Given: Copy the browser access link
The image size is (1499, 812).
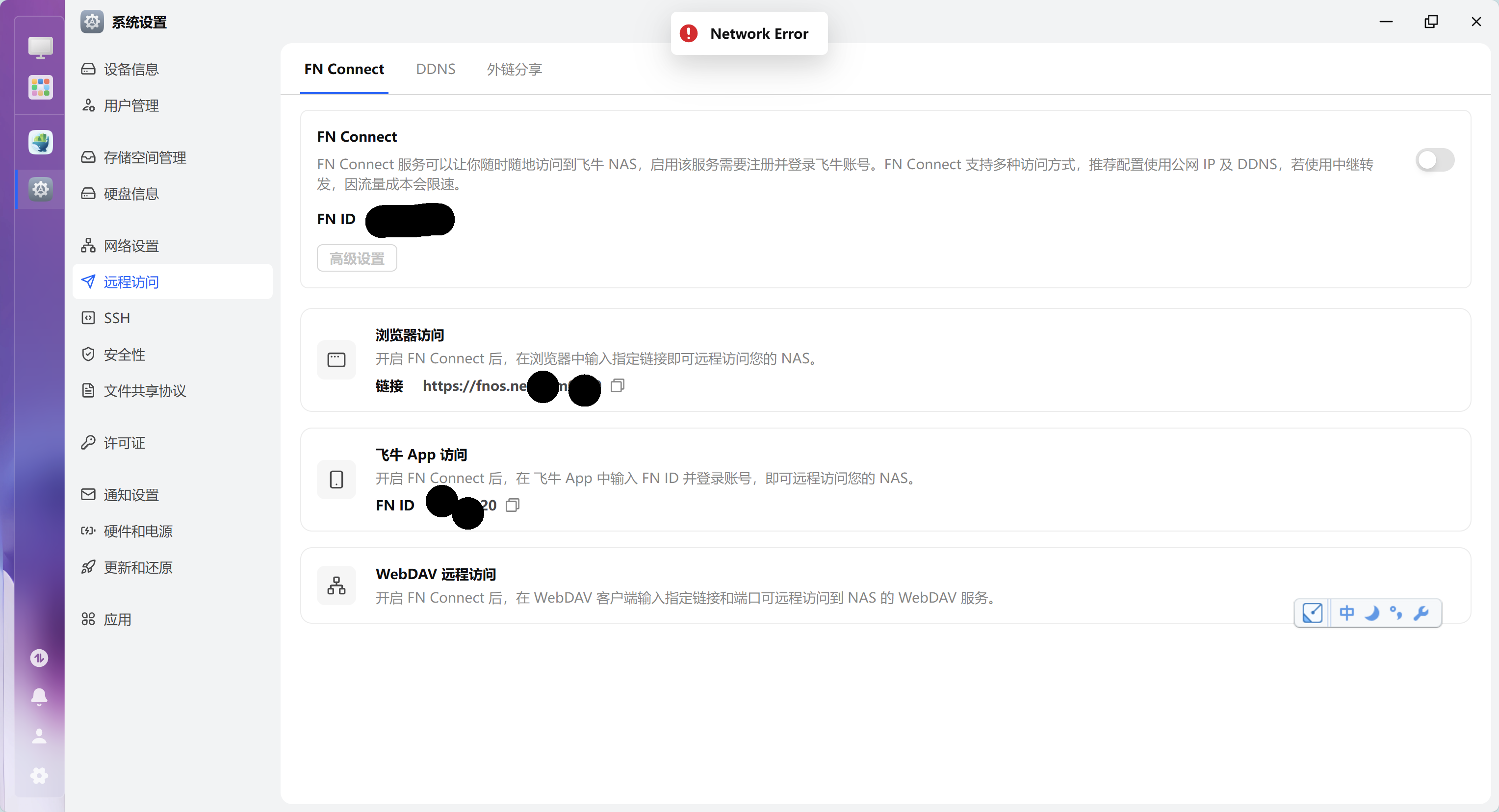Looking at the screenshot, I should 618,385.
